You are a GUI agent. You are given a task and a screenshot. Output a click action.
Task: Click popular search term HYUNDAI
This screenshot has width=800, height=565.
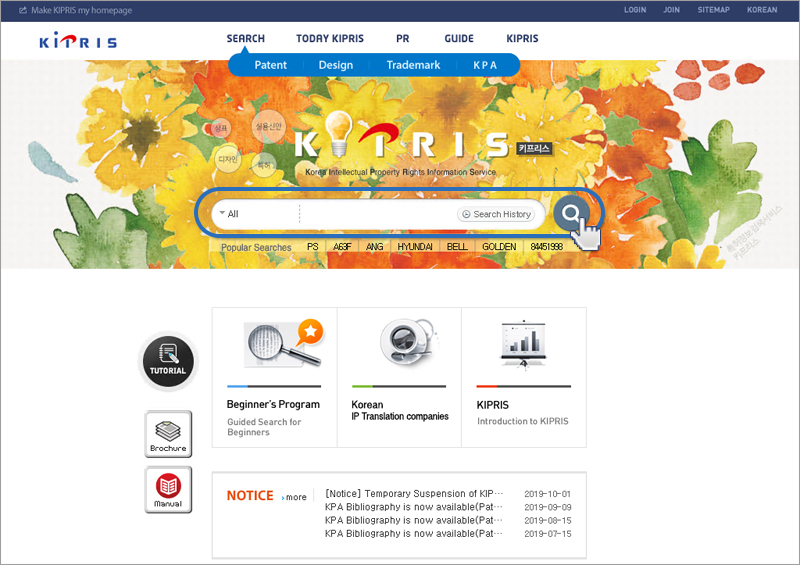point(415,247)
